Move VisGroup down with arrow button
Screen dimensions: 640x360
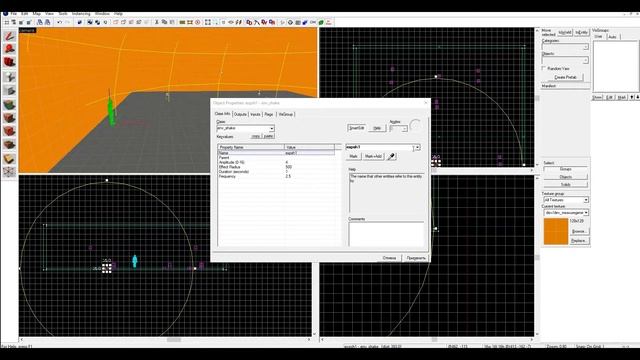[637, 98]
